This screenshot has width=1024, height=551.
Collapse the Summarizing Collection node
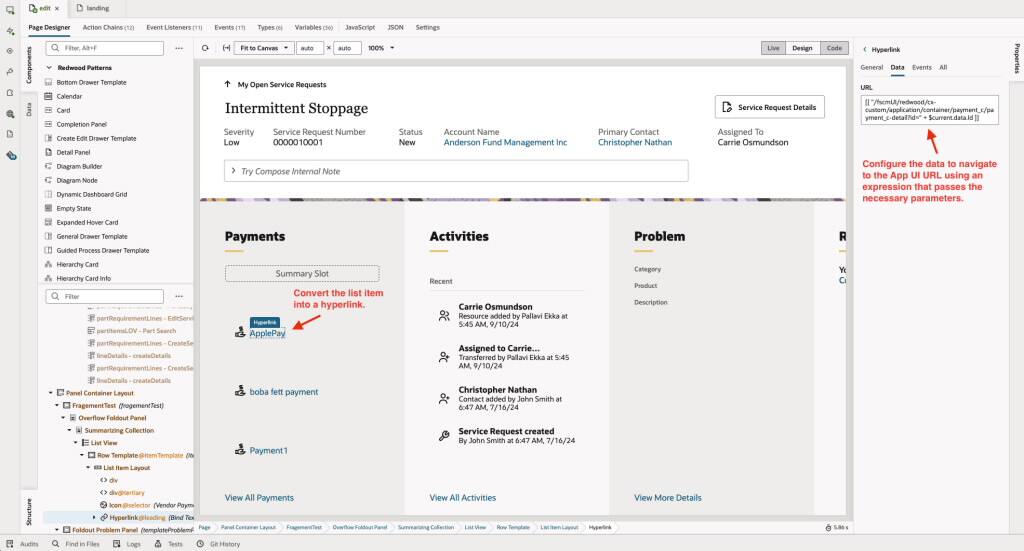point(69,430)
